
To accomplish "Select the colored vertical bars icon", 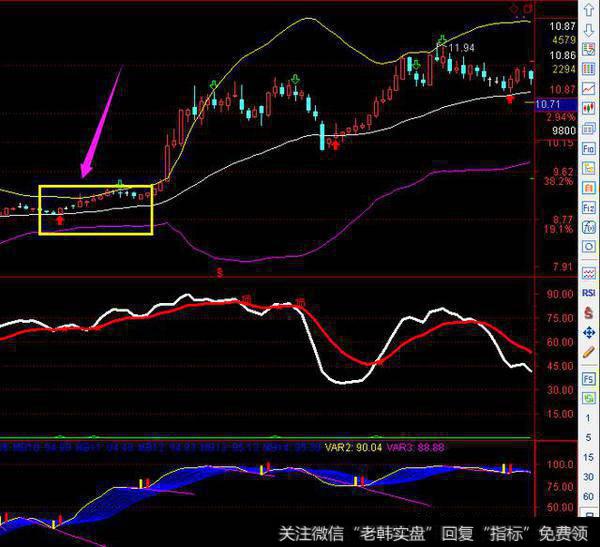I will (x=589, y=69).
